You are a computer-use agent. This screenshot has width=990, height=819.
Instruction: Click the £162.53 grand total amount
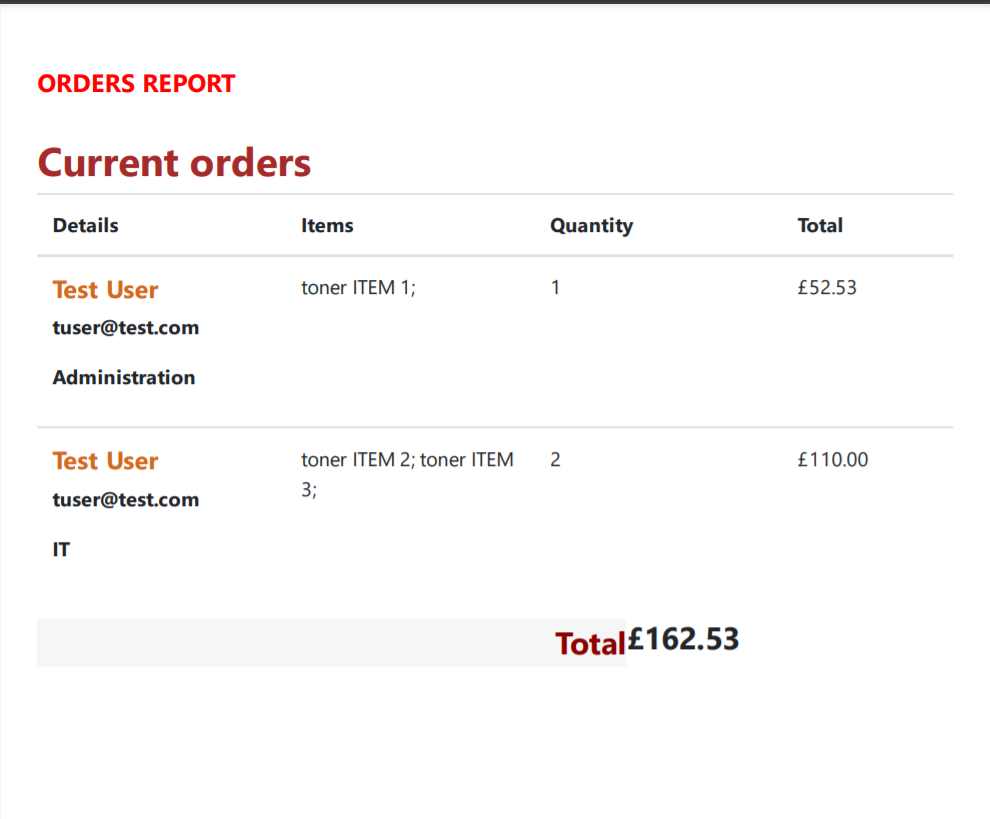[x=683, y=638]
